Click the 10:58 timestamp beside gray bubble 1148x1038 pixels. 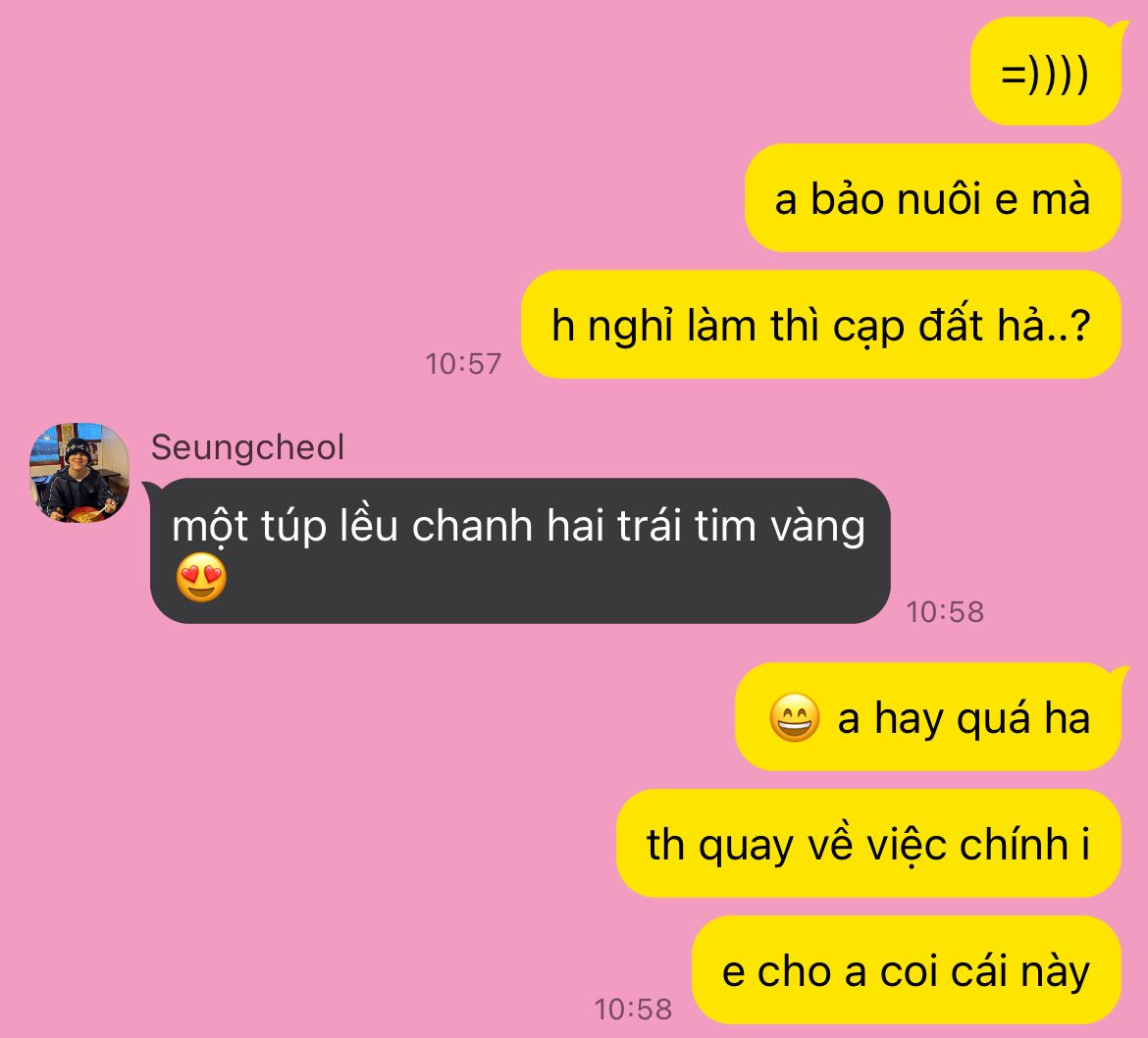[945, 612]
